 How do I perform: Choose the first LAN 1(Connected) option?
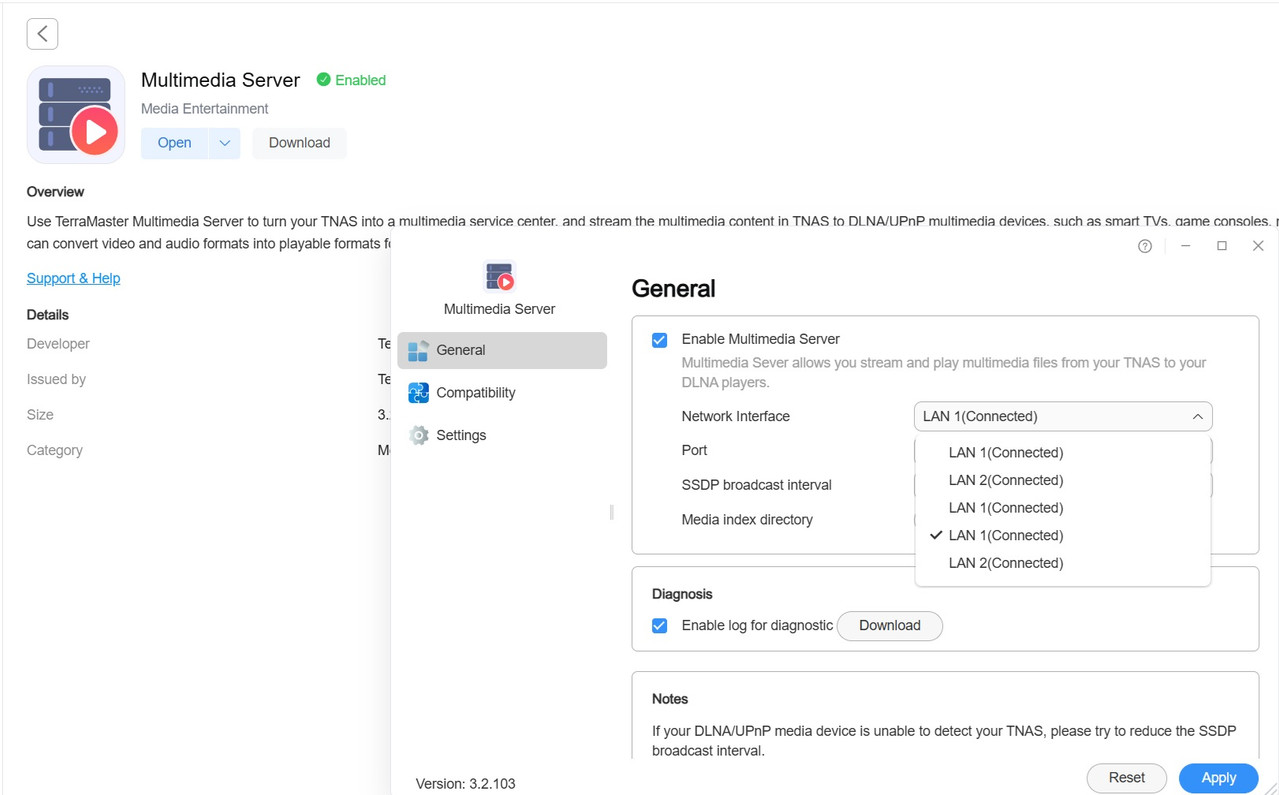(x=1063, y=452)
